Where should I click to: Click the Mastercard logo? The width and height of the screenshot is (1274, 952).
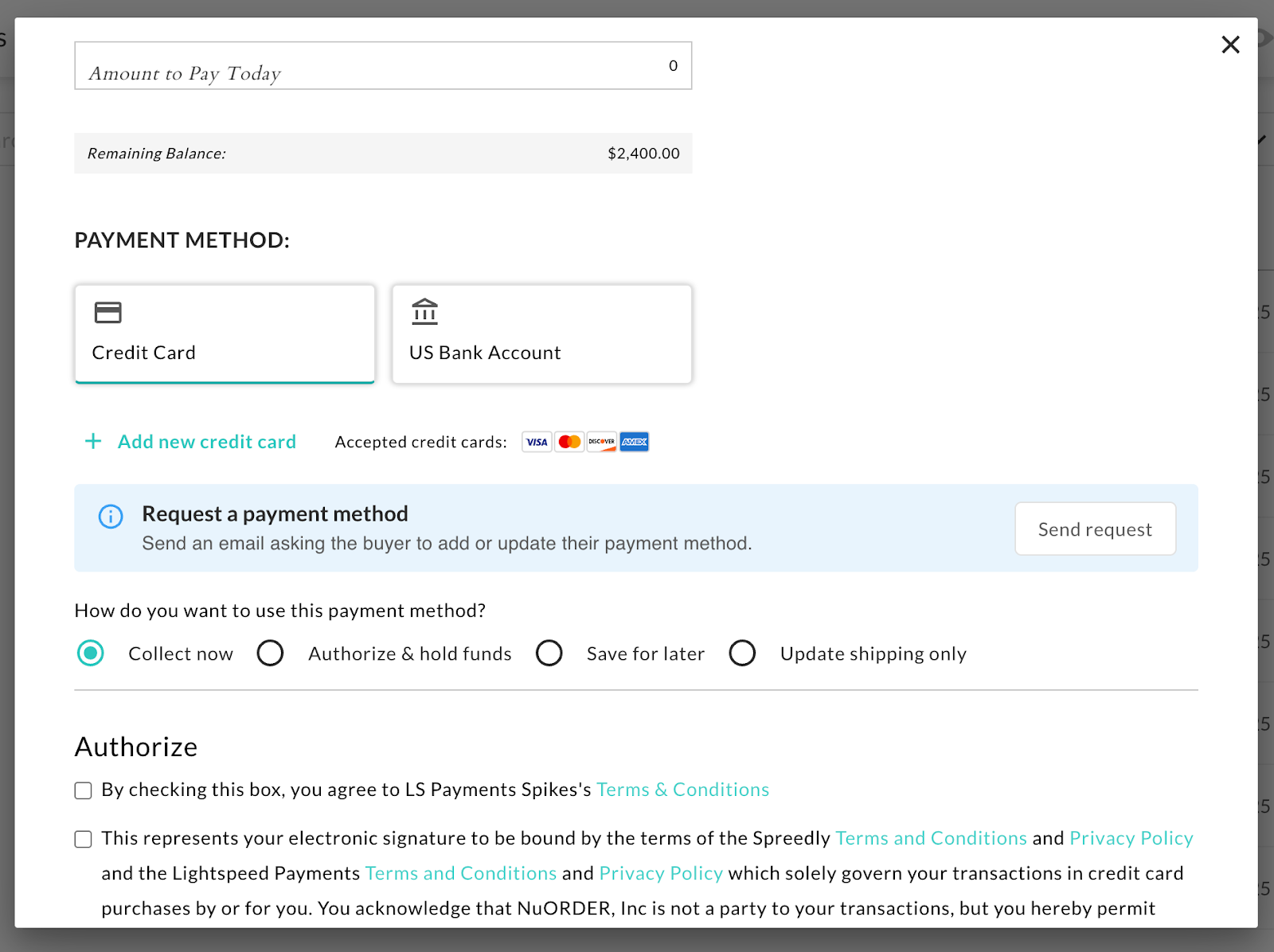569,442
